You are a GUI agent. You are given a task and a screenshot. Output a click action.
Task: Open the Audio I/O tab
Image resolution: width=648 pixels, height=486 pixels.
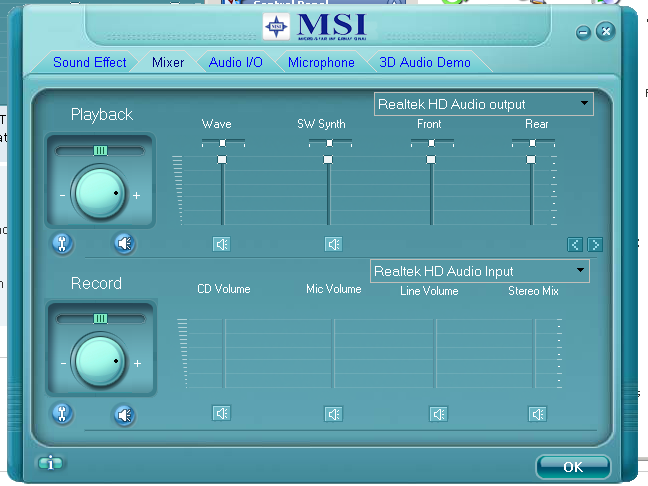(236, 62)
